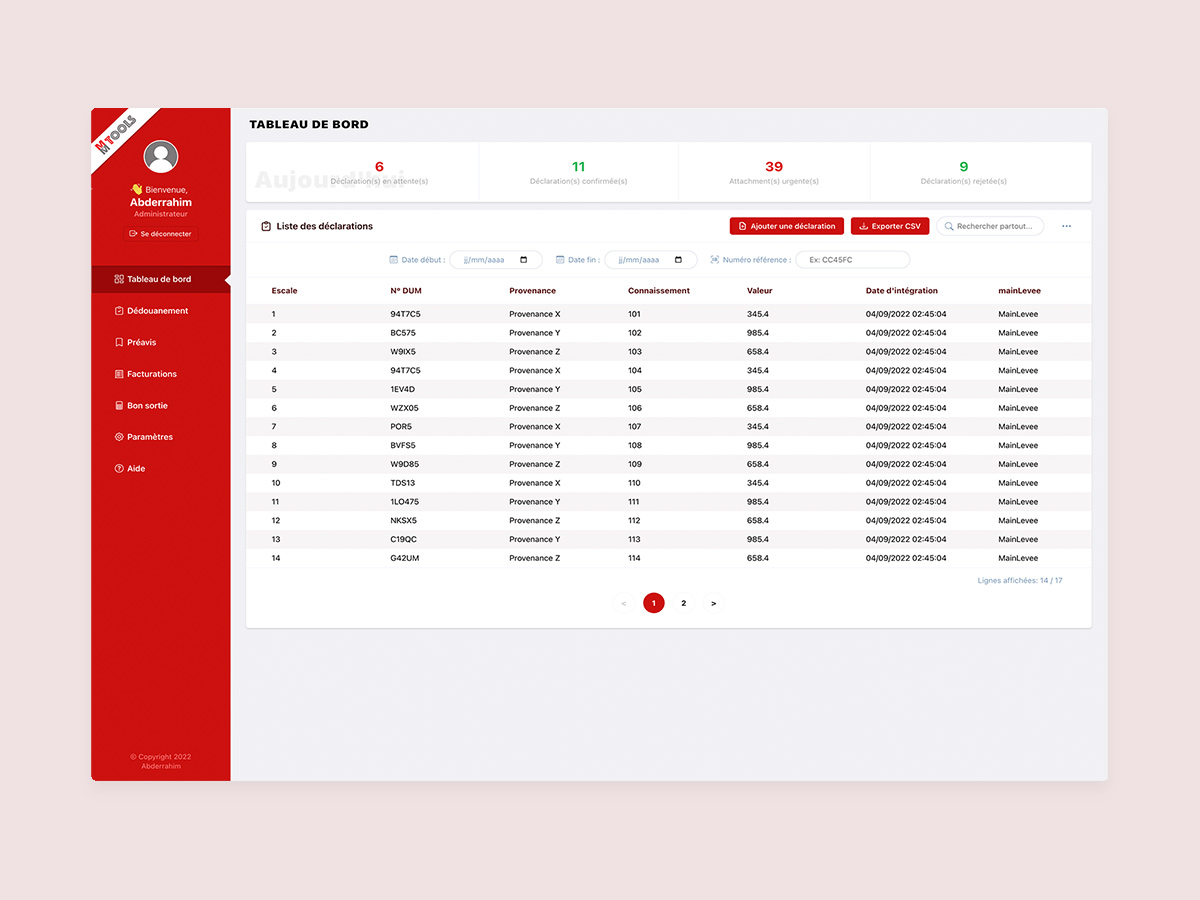Click the M Tools logo ribbon

pyautogui.click(x=116, y=134)
